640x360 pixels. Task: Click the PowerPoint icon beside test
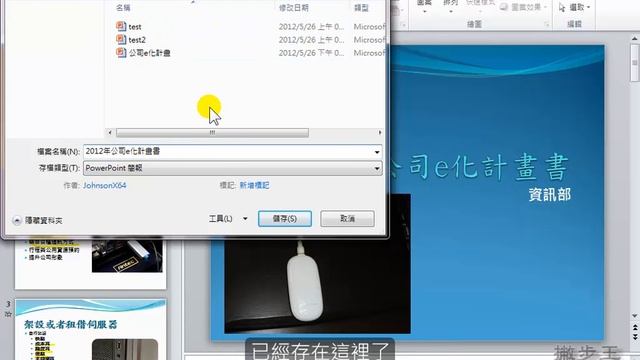pyautogui.click(x=121, y=27)
